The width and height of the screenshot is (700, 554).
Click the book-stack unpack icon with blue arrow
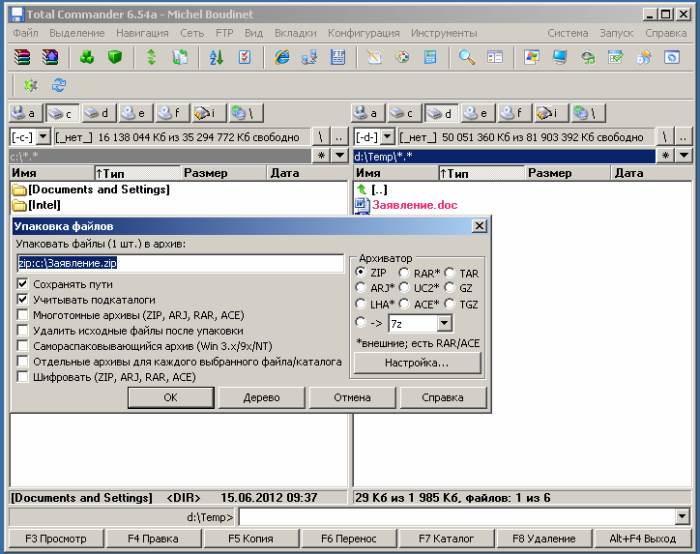(x=50, y=57)
